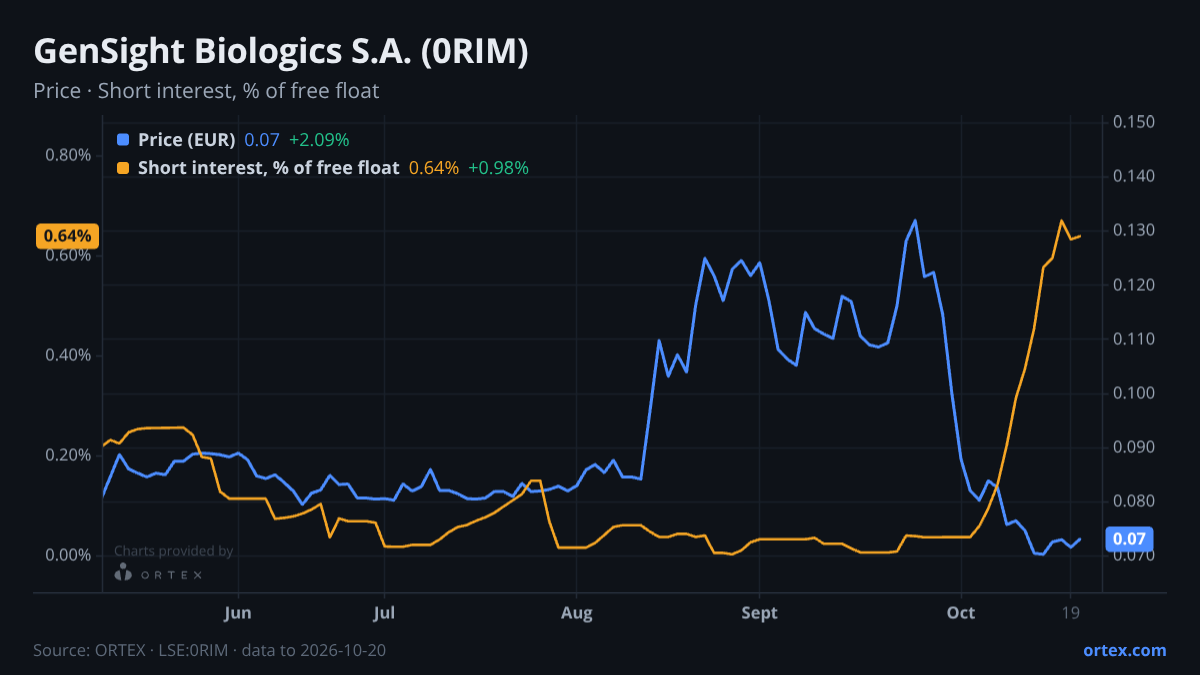
Task: Click the orange 0.64% axis badge
Action: click(67, 236)
